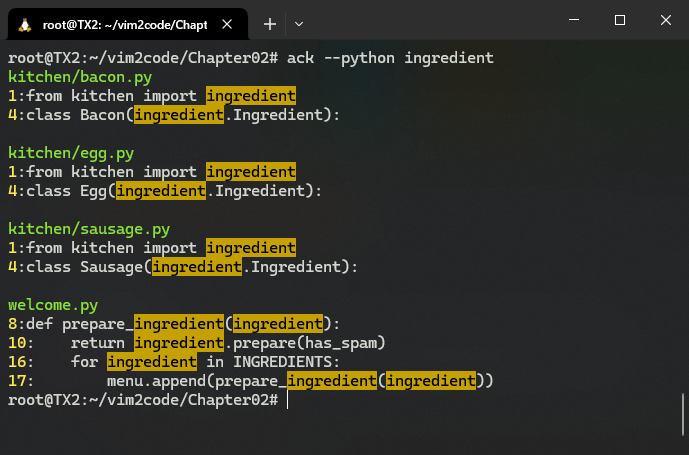
Task: Click line number 10 in welcome.py
Action: tap(17, 343)
